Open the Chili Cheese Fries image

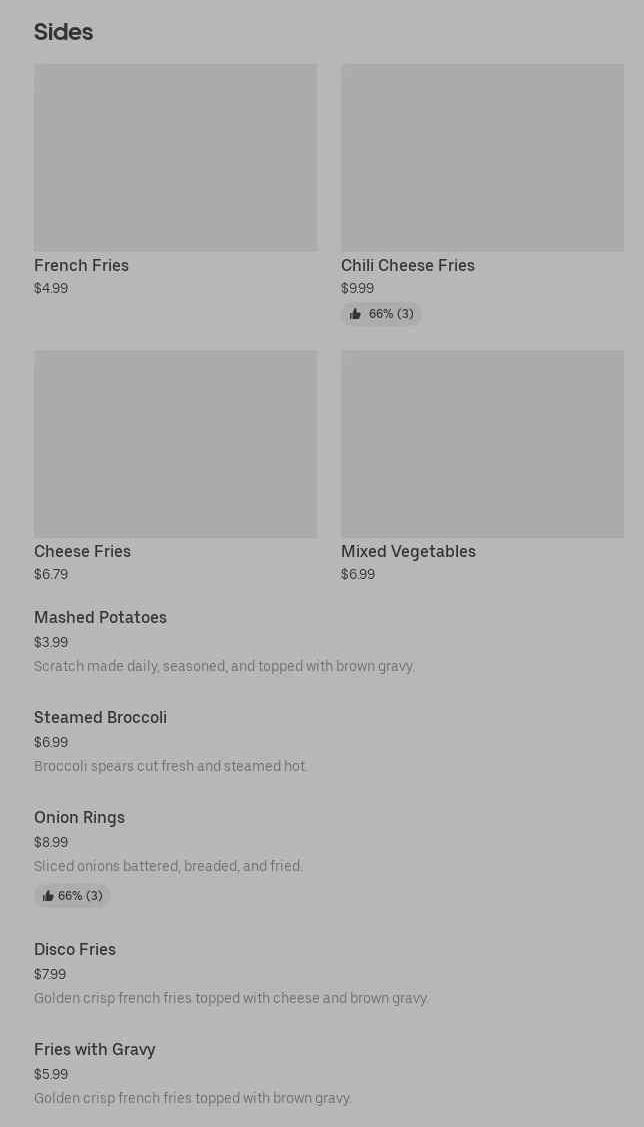(482, 158)
